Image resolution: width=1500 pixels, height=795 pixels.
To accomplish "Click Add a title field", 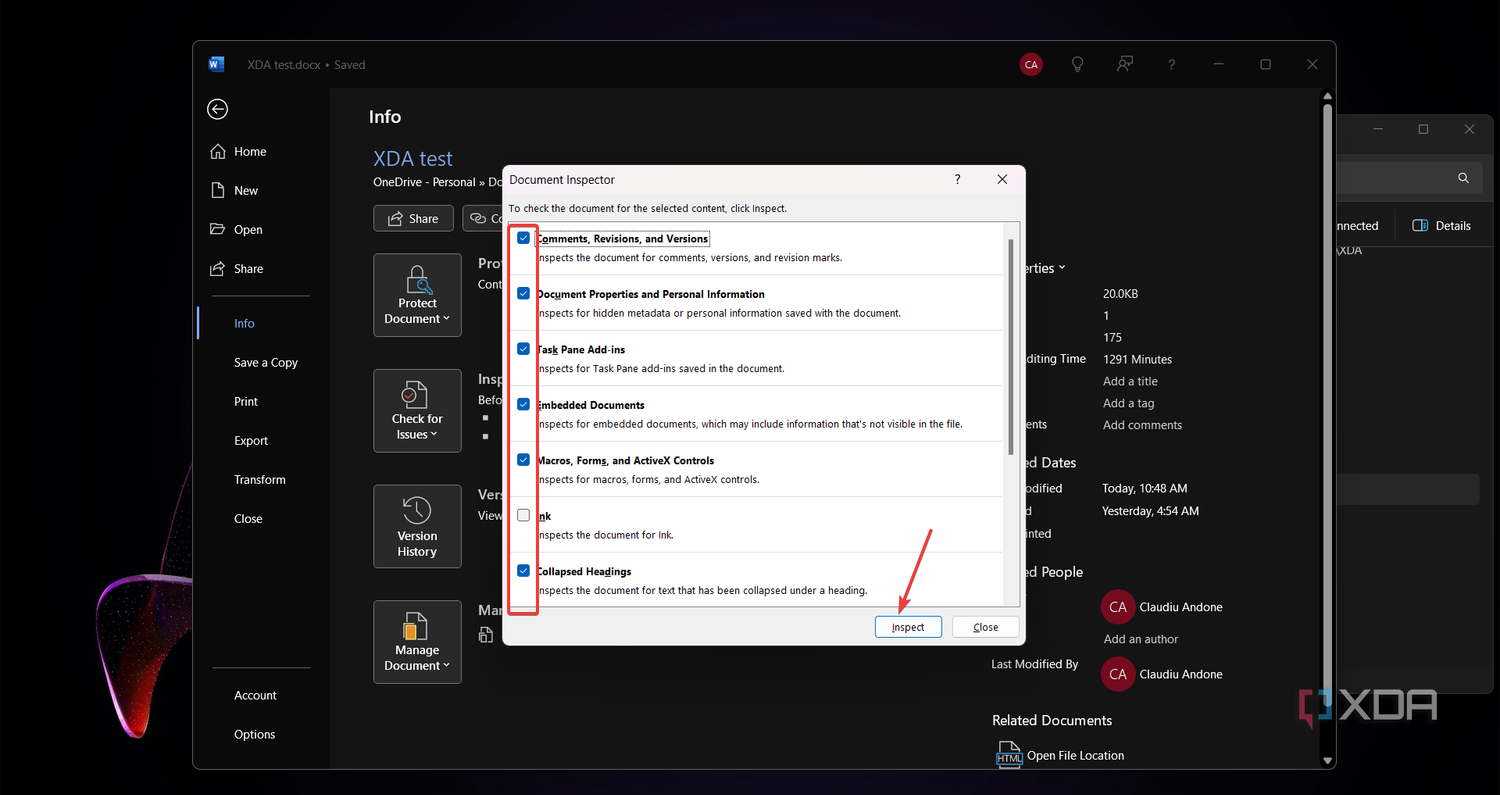I will pos(1130,381).
